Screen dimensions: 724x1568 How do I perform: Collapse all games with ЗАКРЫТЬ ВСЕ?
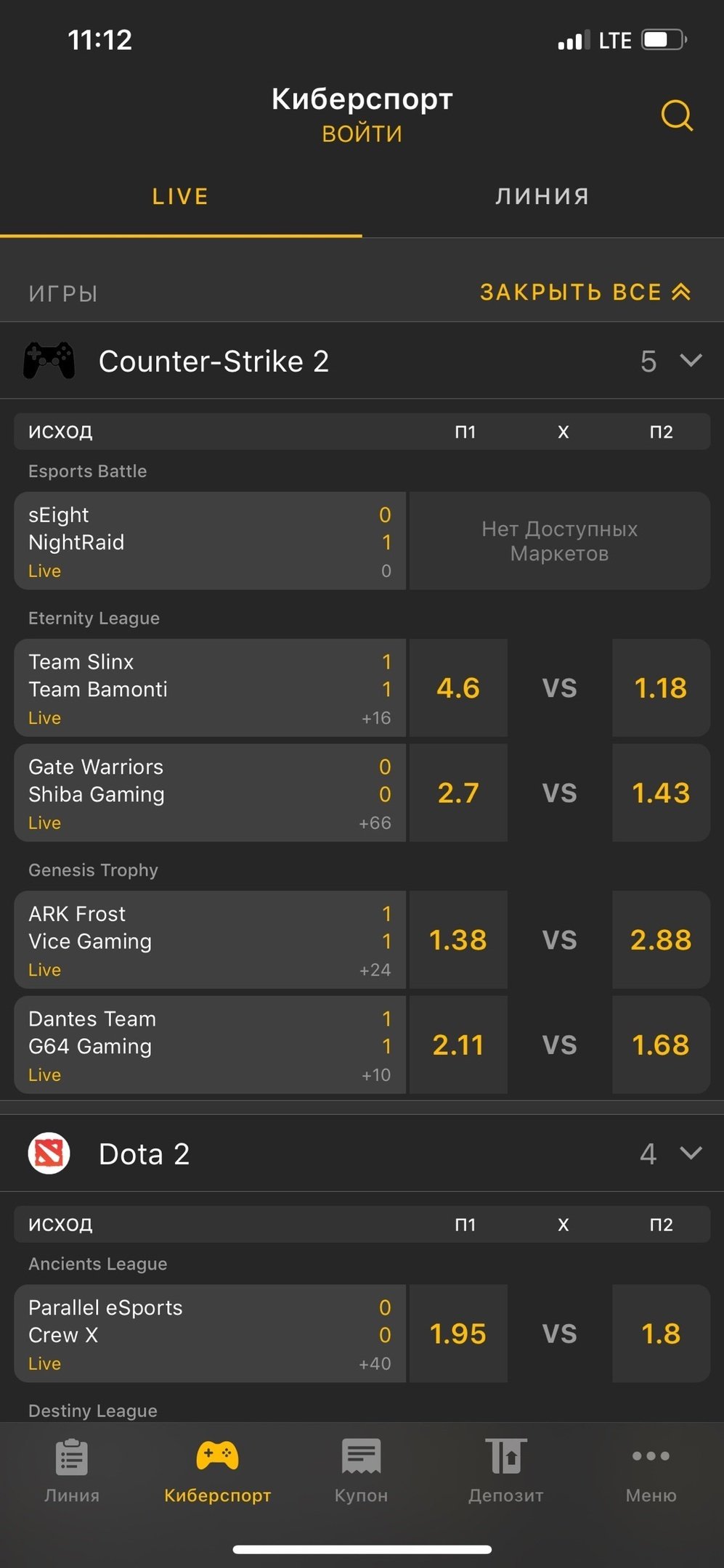coord(585,292)
